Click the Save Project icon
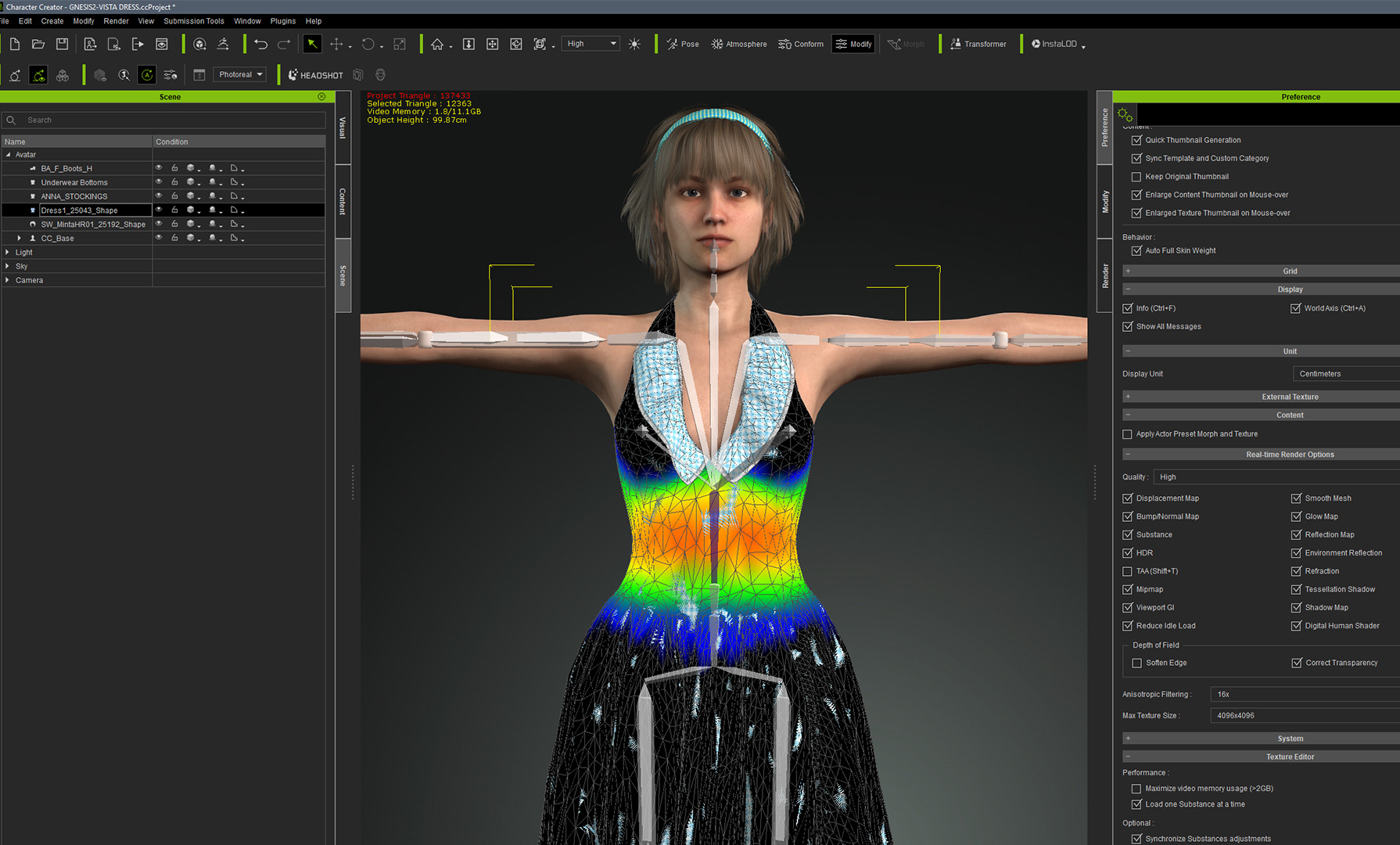The width and height of the screenshot is (1400, 845). pyautogui.click(x=62, y=45)
